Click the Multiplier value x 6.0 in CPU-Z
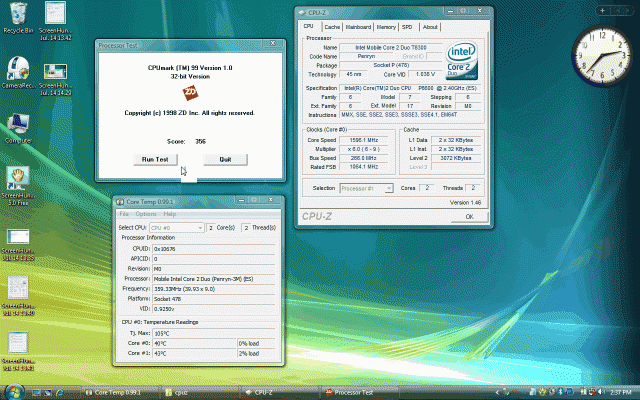 click(364, 149)
